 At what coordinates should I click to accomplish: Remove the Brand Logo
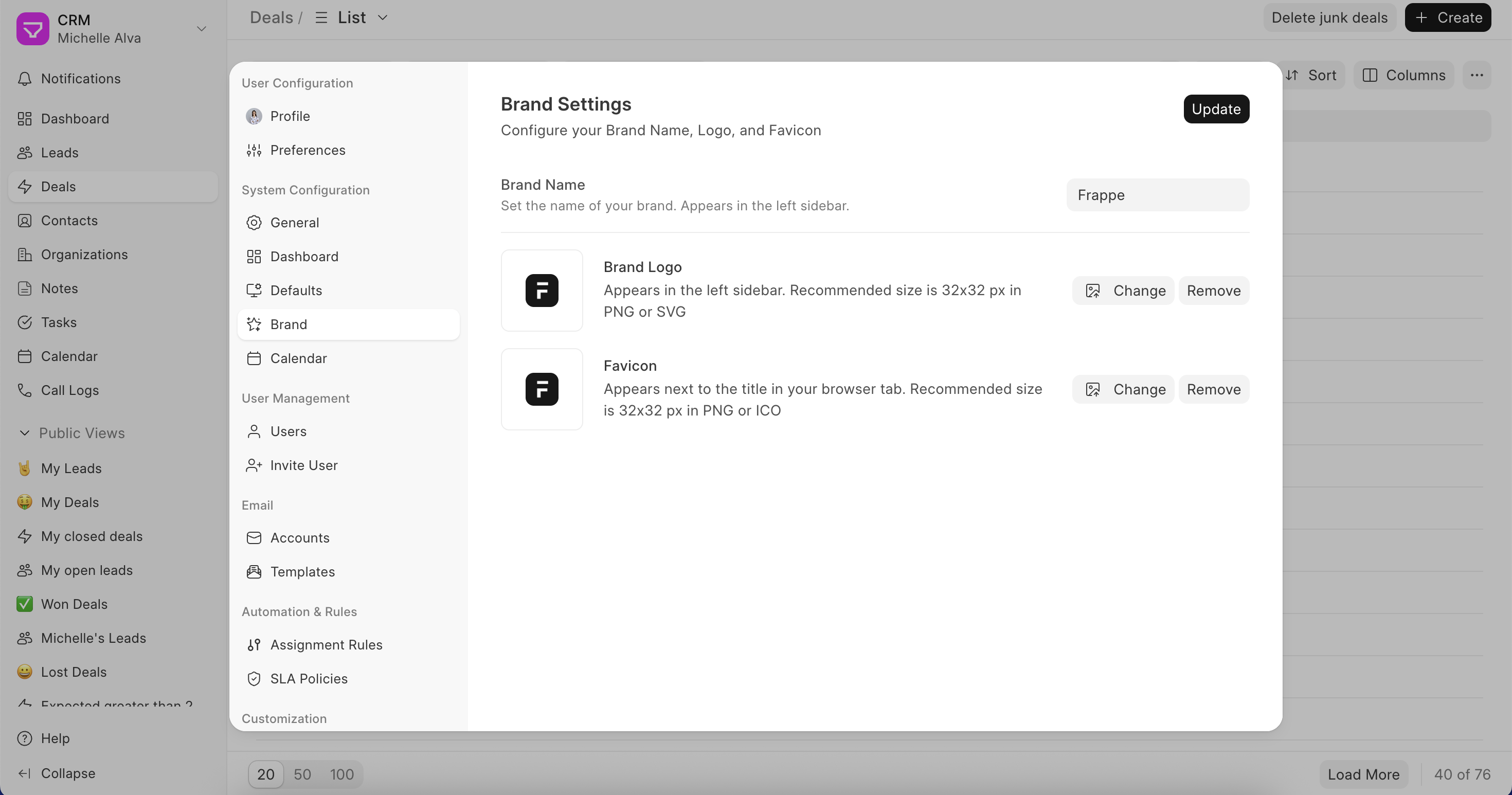(x=1213, y=291)
